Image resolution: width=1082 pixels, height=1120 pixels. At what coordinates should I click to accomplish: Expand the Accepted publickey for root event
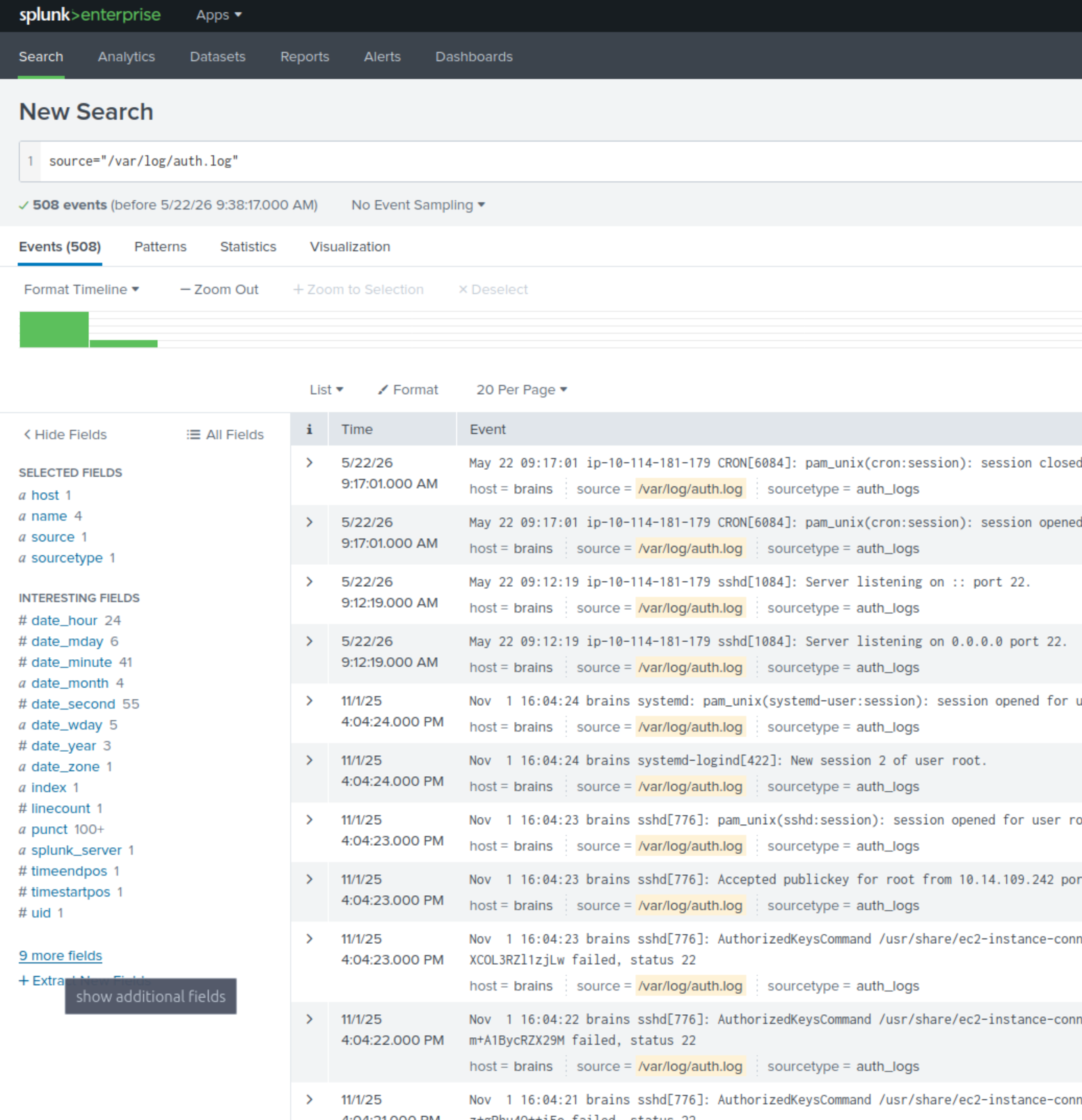coord(310,879)
